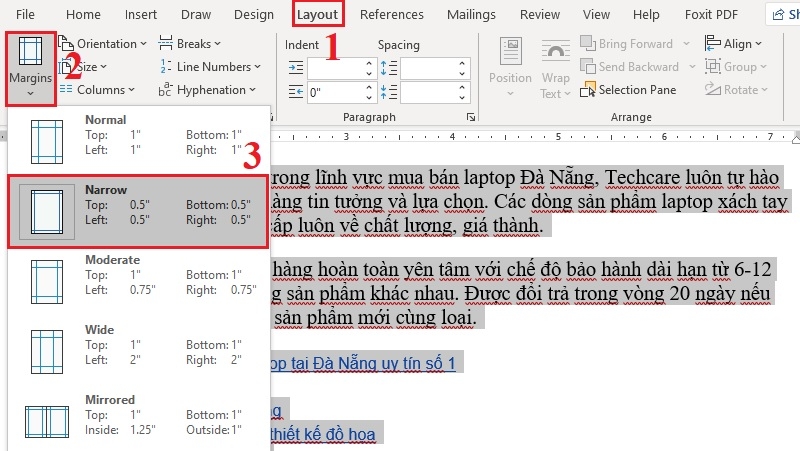
Task: Open the Draw tab
Action: tap(196, 14)
